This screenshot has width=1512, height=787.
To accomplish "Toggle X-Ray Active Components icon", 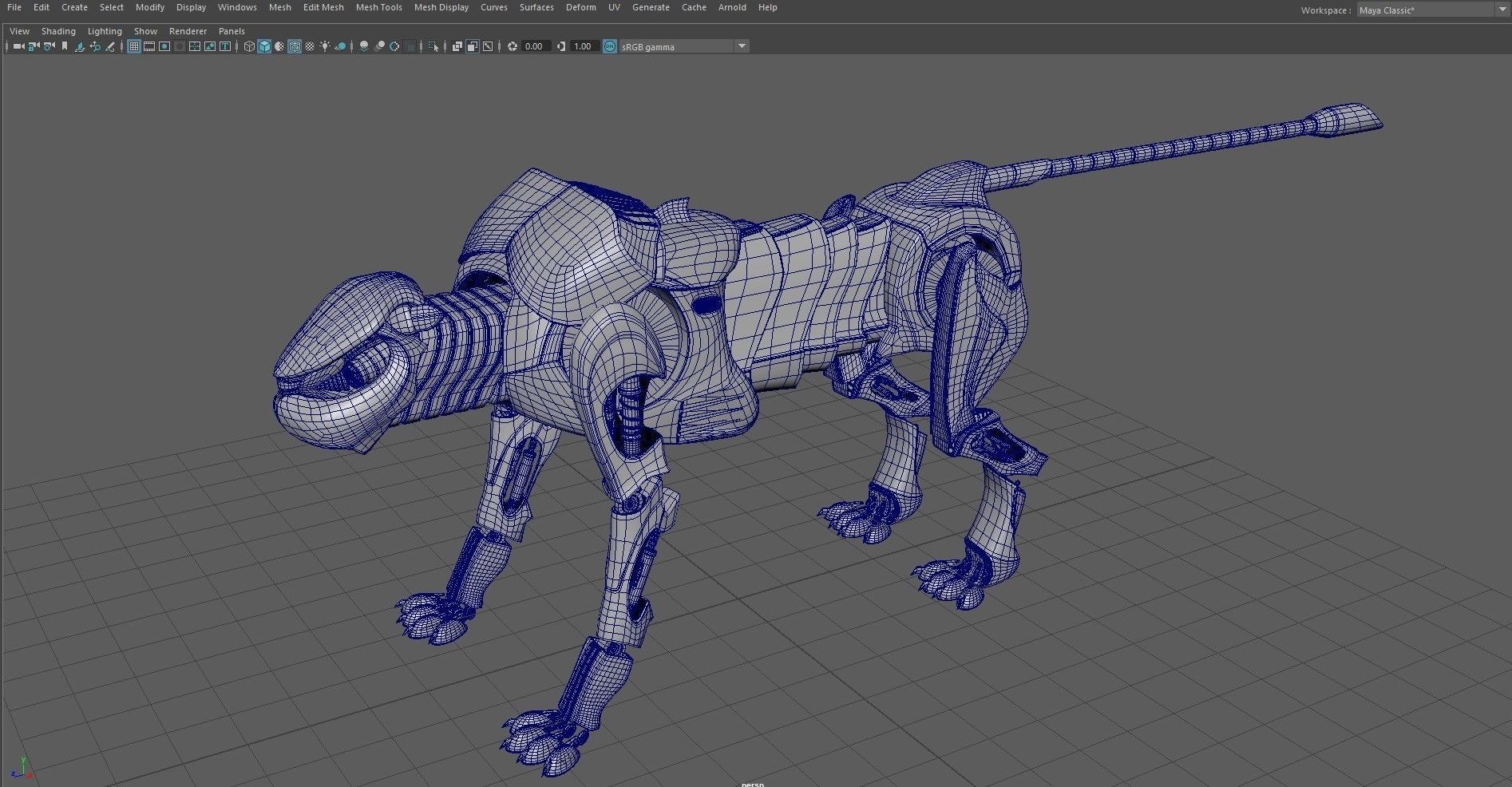I will click(473, 46).
